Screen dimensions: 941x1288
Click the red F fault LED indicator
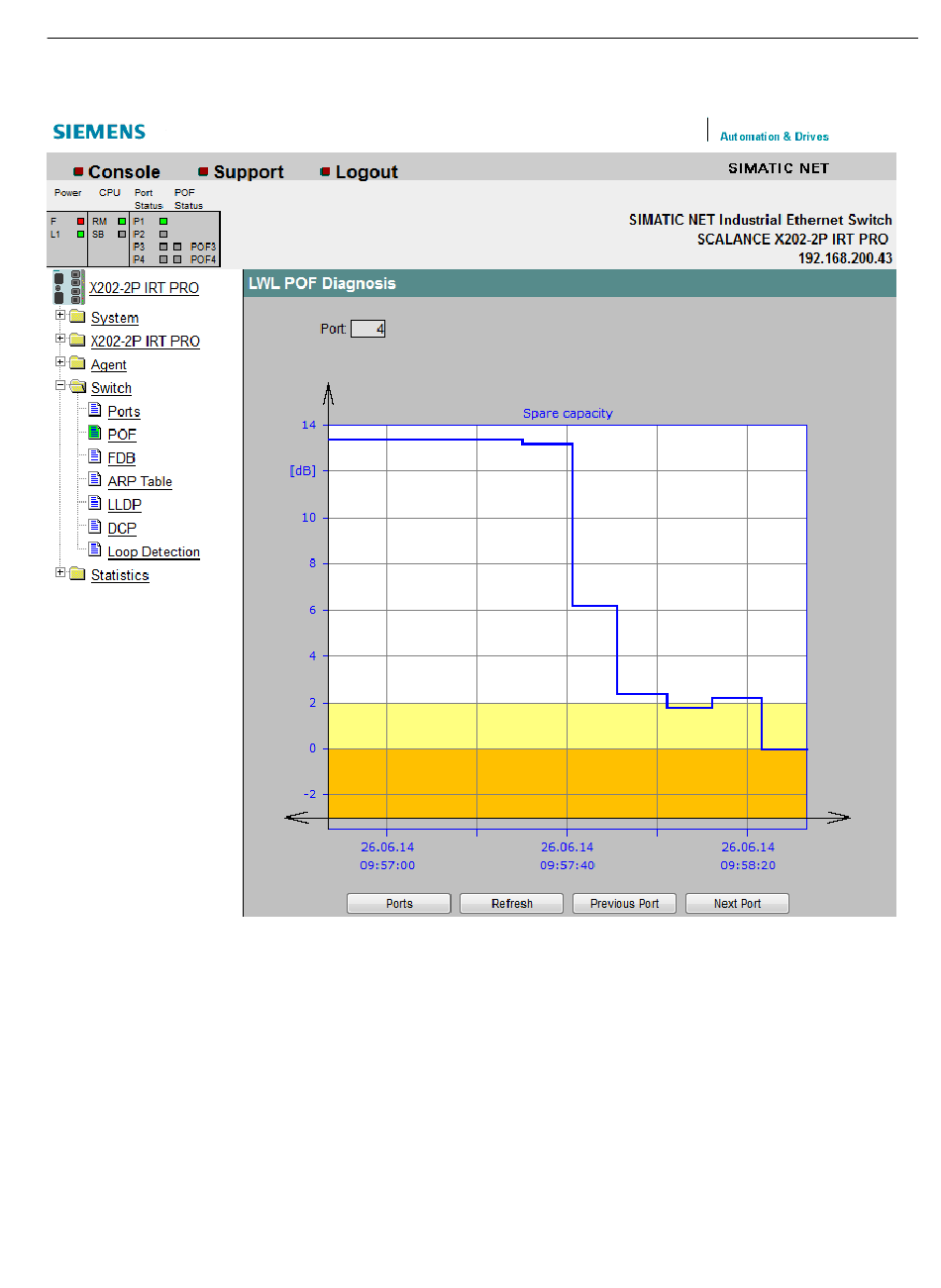[81, 222]
